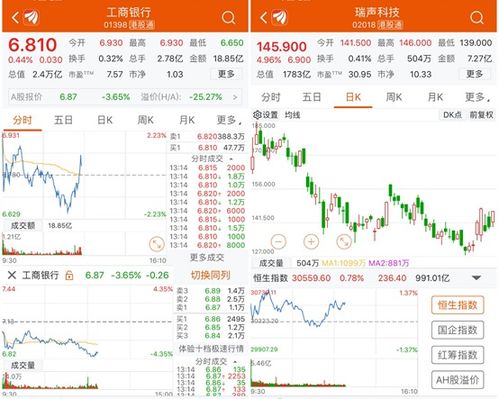499x399 pixels.
Task: Open 更多成交 trade list
Action: click(207, 257)
